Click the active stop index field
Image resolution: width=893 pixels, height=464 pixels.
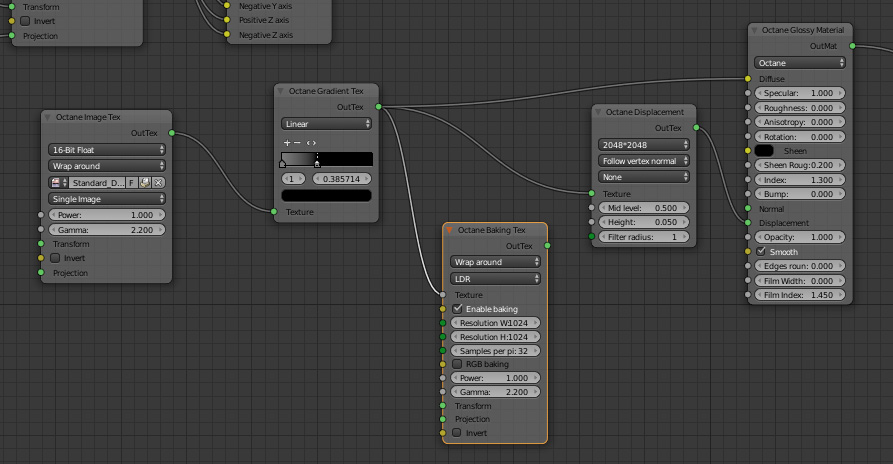coord(293,179)
